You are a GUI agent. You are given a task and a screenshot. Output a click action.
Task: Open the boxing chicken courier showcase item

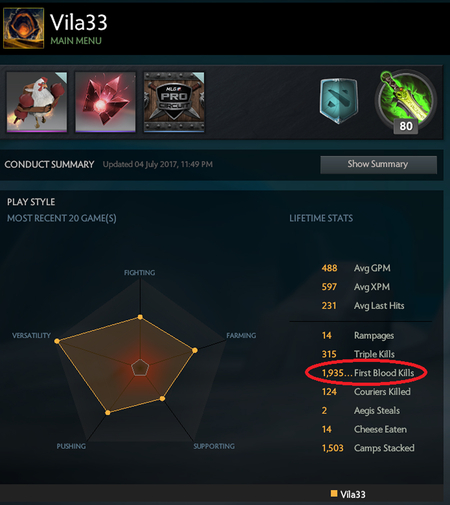pyautogui.click(x=37, y=102)
